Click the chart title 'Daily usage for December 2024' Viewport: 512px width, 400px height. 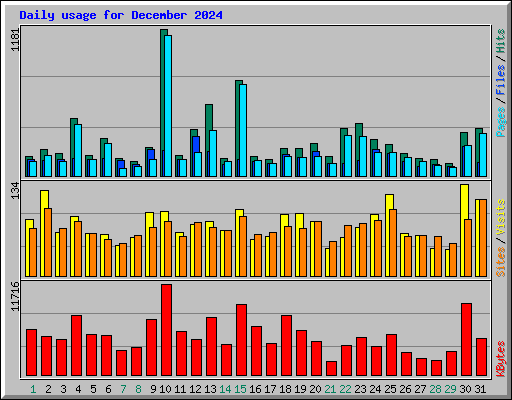[x=121, y=15]
